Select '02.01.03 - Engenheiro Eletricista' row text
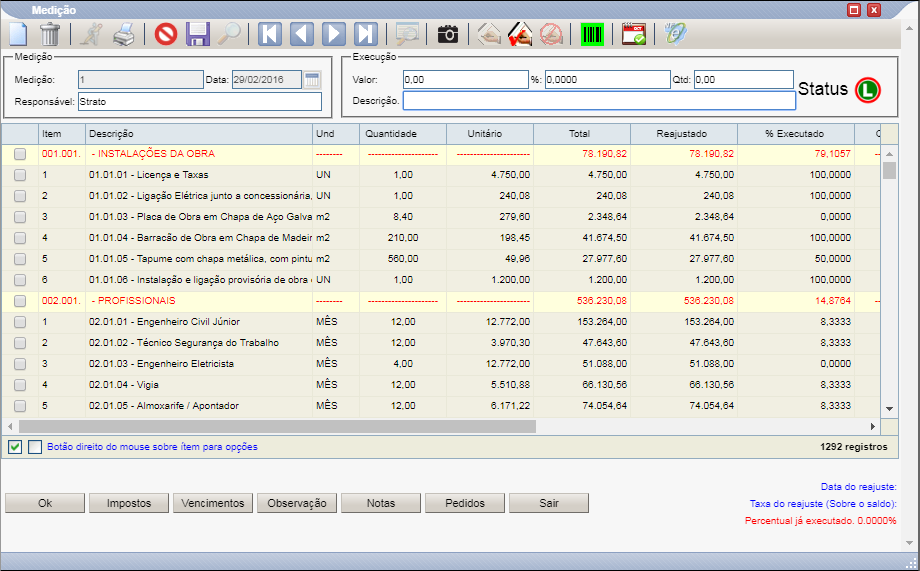 click(161, 364)
